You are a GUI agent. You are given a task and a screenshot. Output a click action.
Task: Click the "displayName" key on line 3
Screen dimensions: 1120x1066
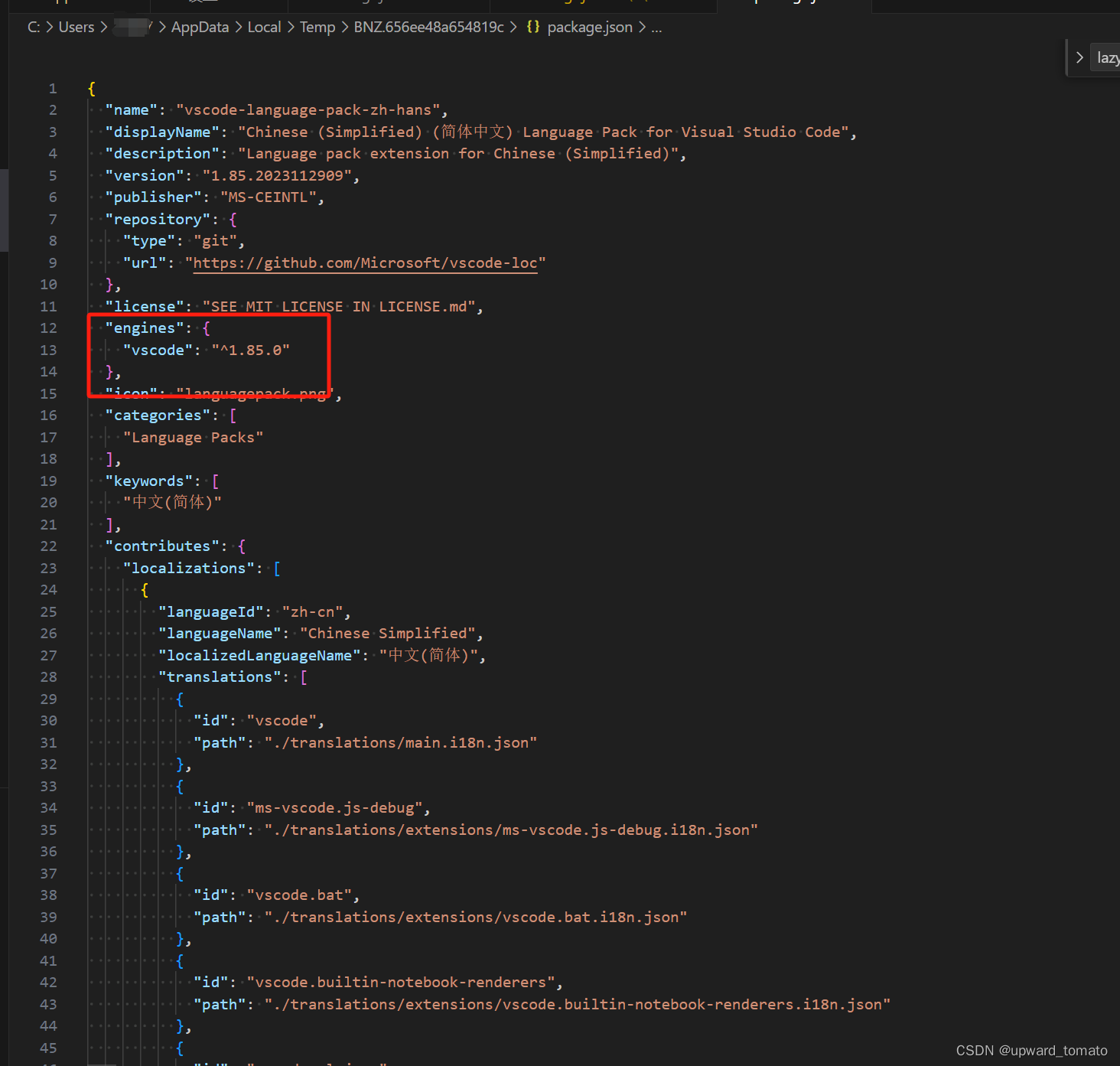[x=162, y=132]
